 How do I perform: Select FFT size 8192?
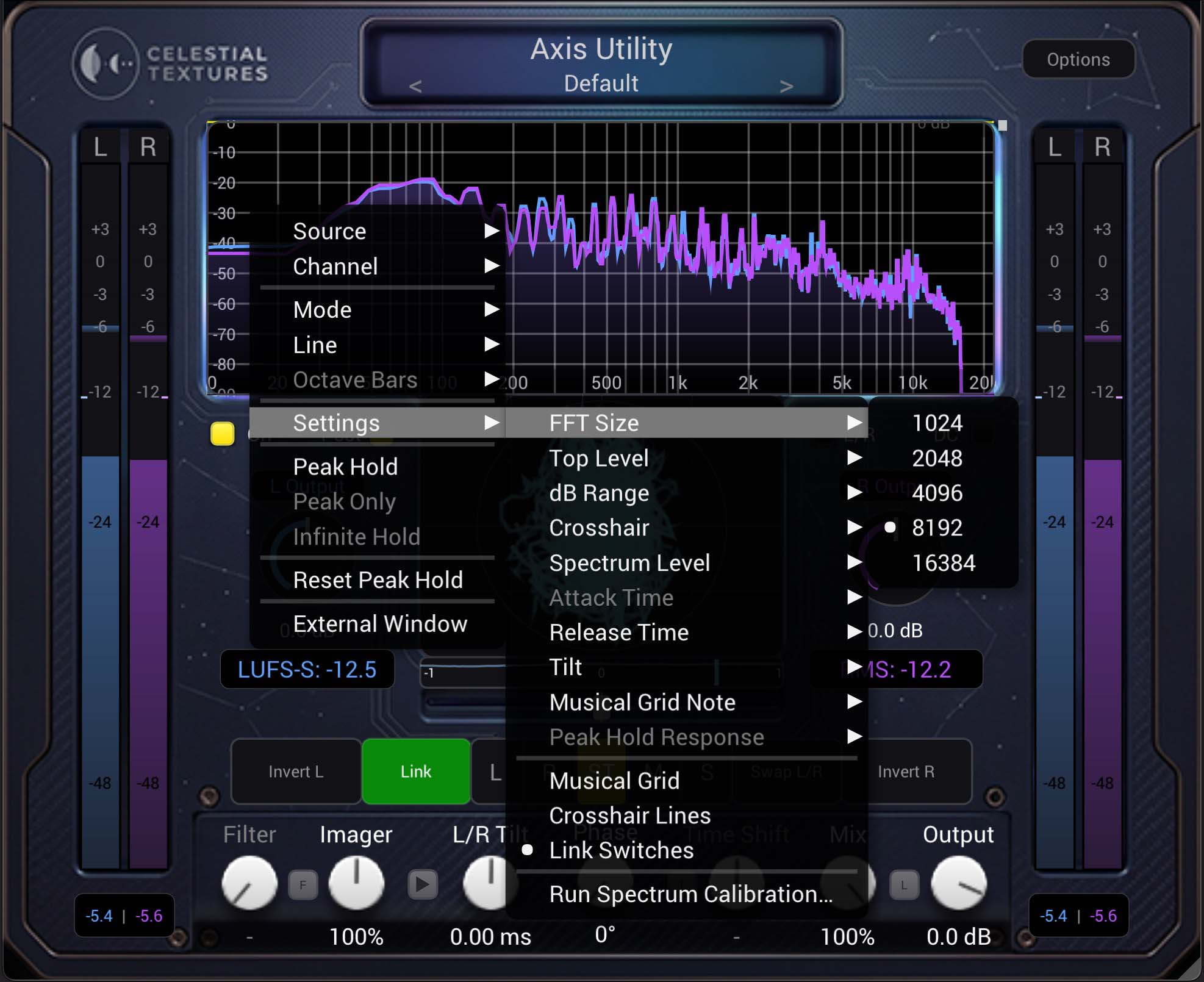tap(944, 528)
